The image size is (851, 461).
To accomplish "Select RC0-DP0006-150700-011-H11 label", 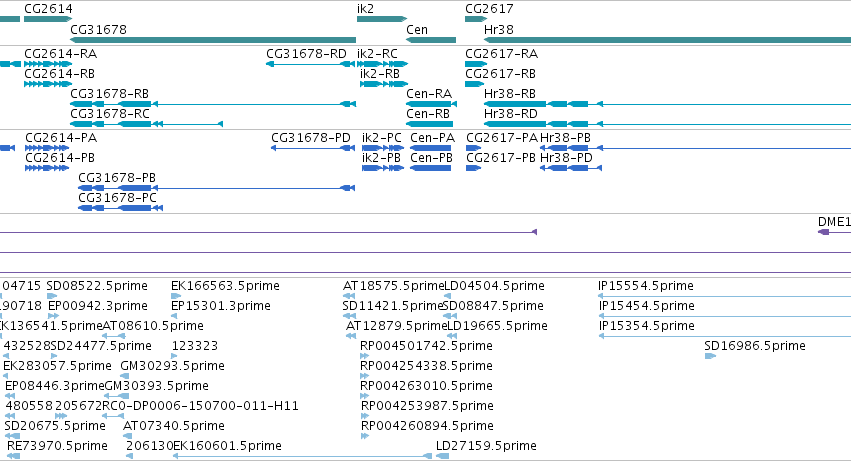I will coord(200,407).
